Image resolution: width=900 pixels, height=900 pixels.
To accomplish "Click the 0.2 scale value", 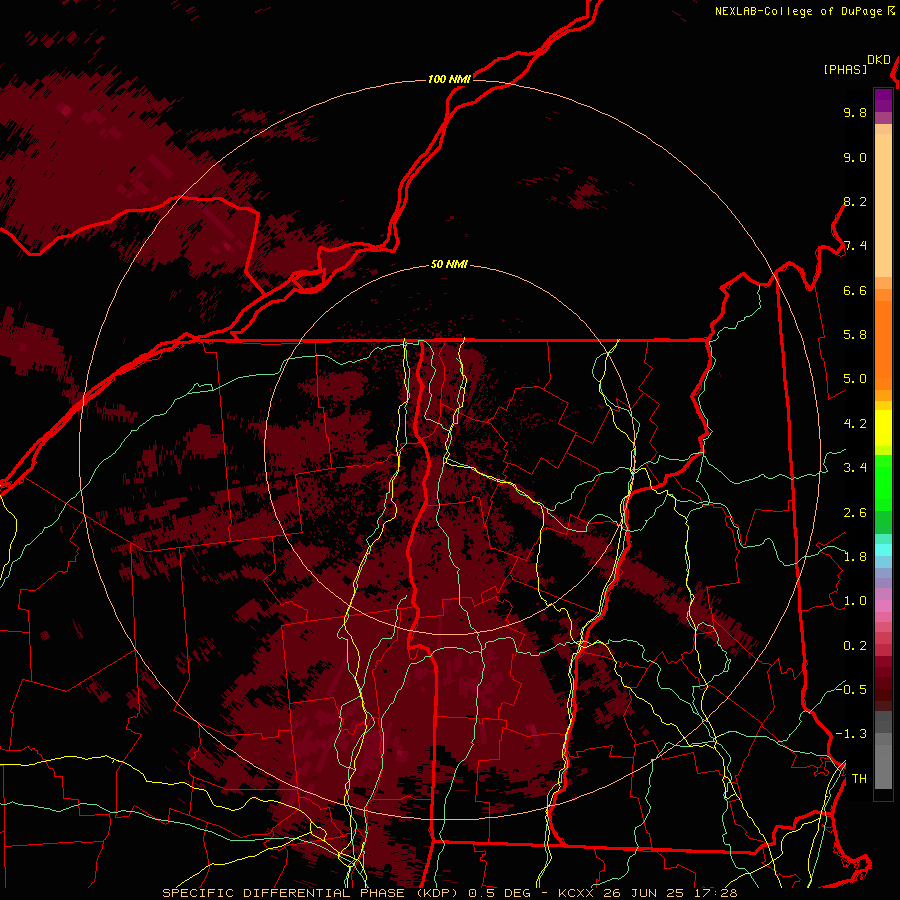I will (855, 646).
